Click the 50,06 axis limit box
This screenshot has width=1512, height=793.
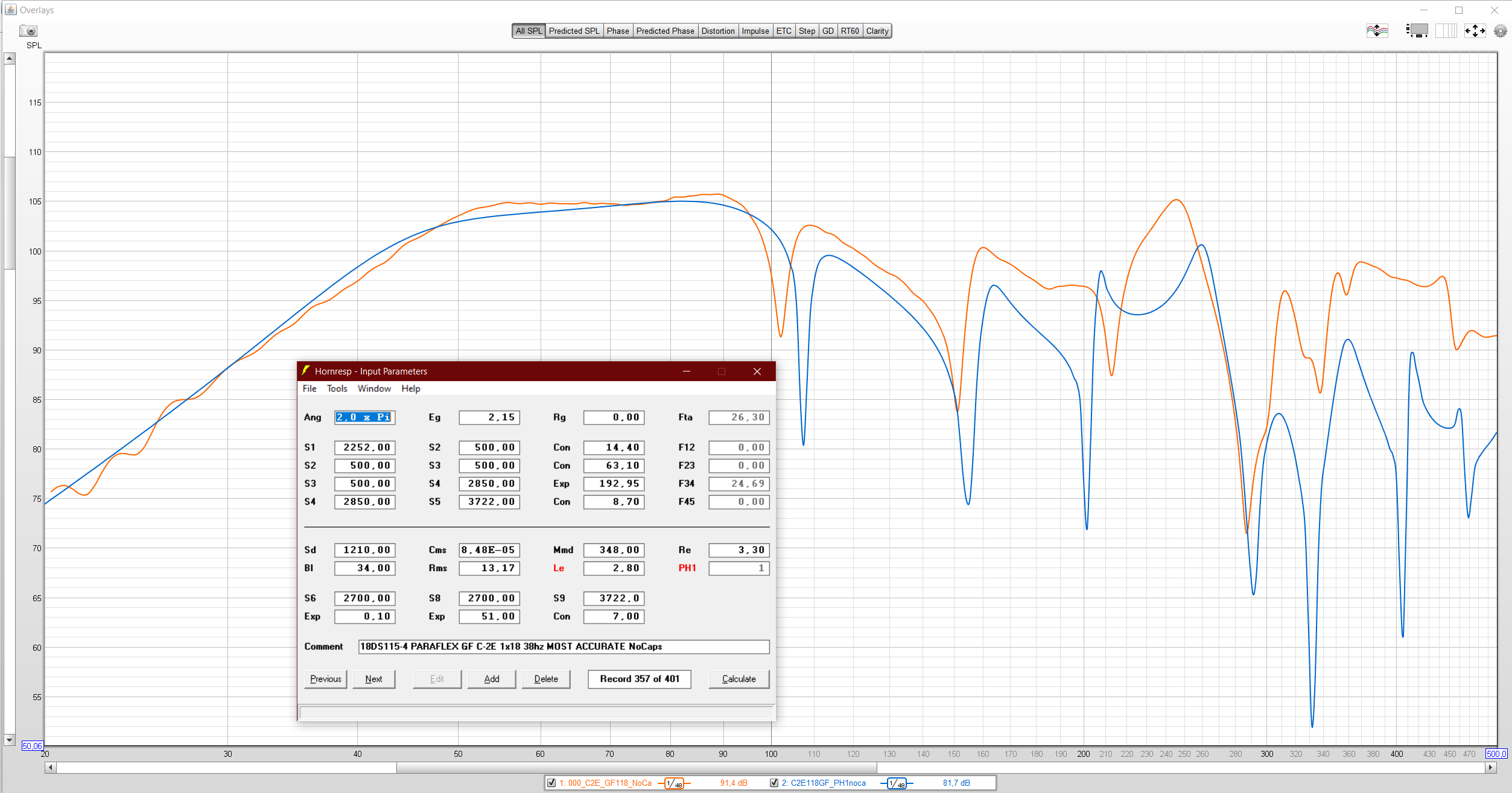click(x=32, y=746)
